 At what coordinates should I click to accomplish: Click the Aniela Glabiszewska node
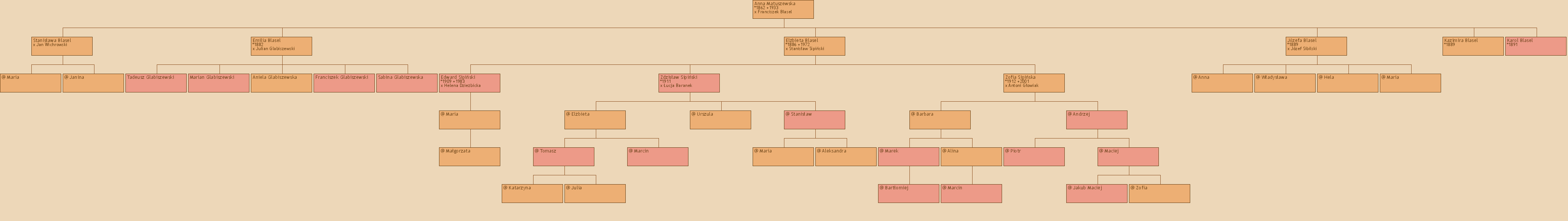coord(281,83)
